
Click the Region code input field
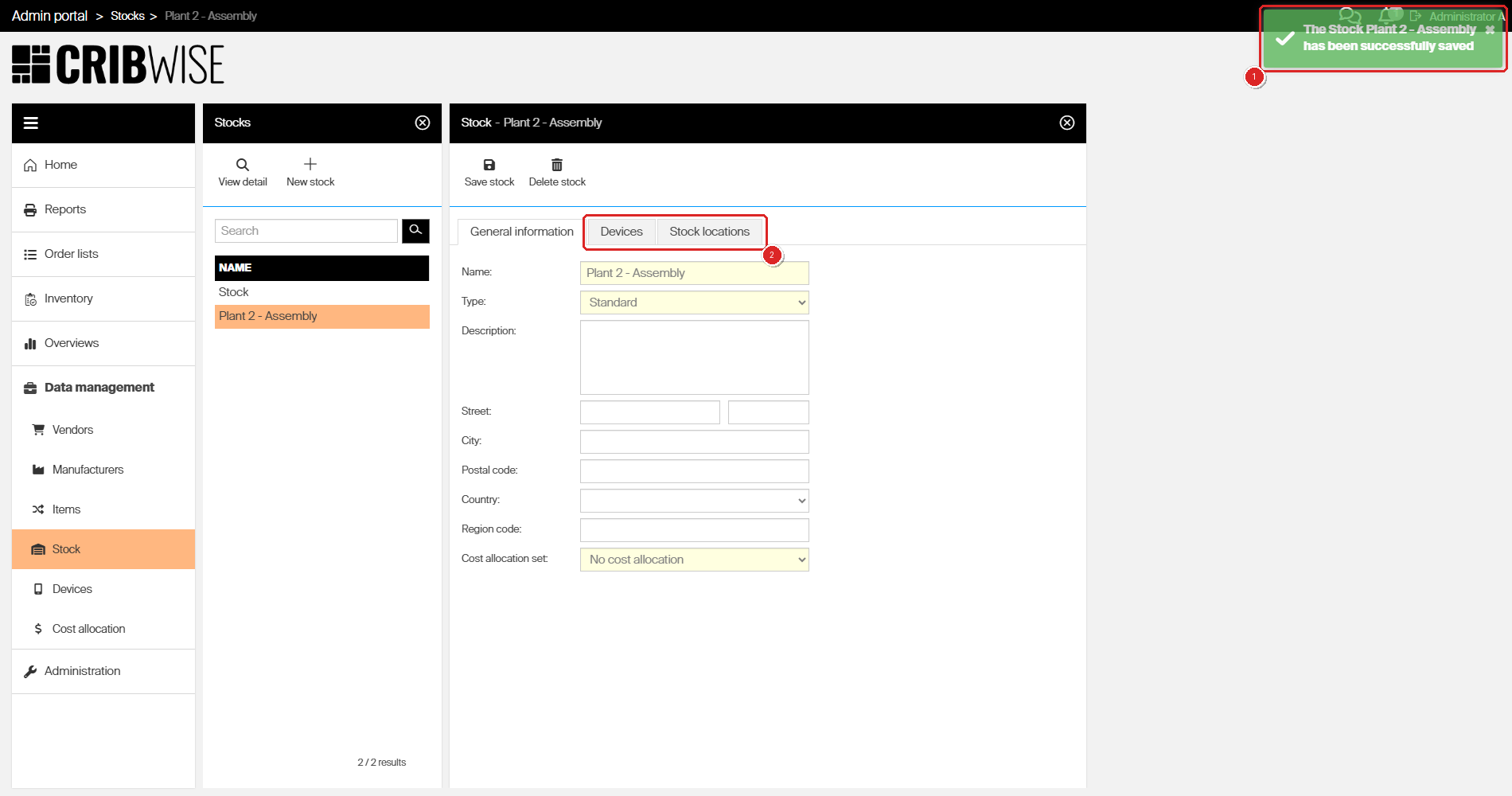point(695,530)
